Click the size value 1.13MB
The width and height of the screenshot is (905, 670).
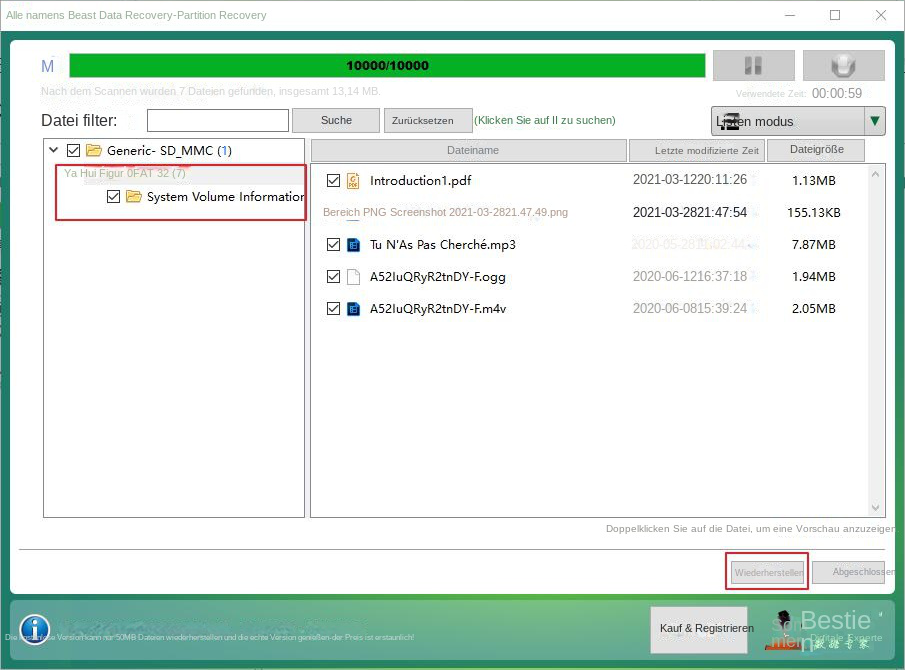click(x=813, y=181)
